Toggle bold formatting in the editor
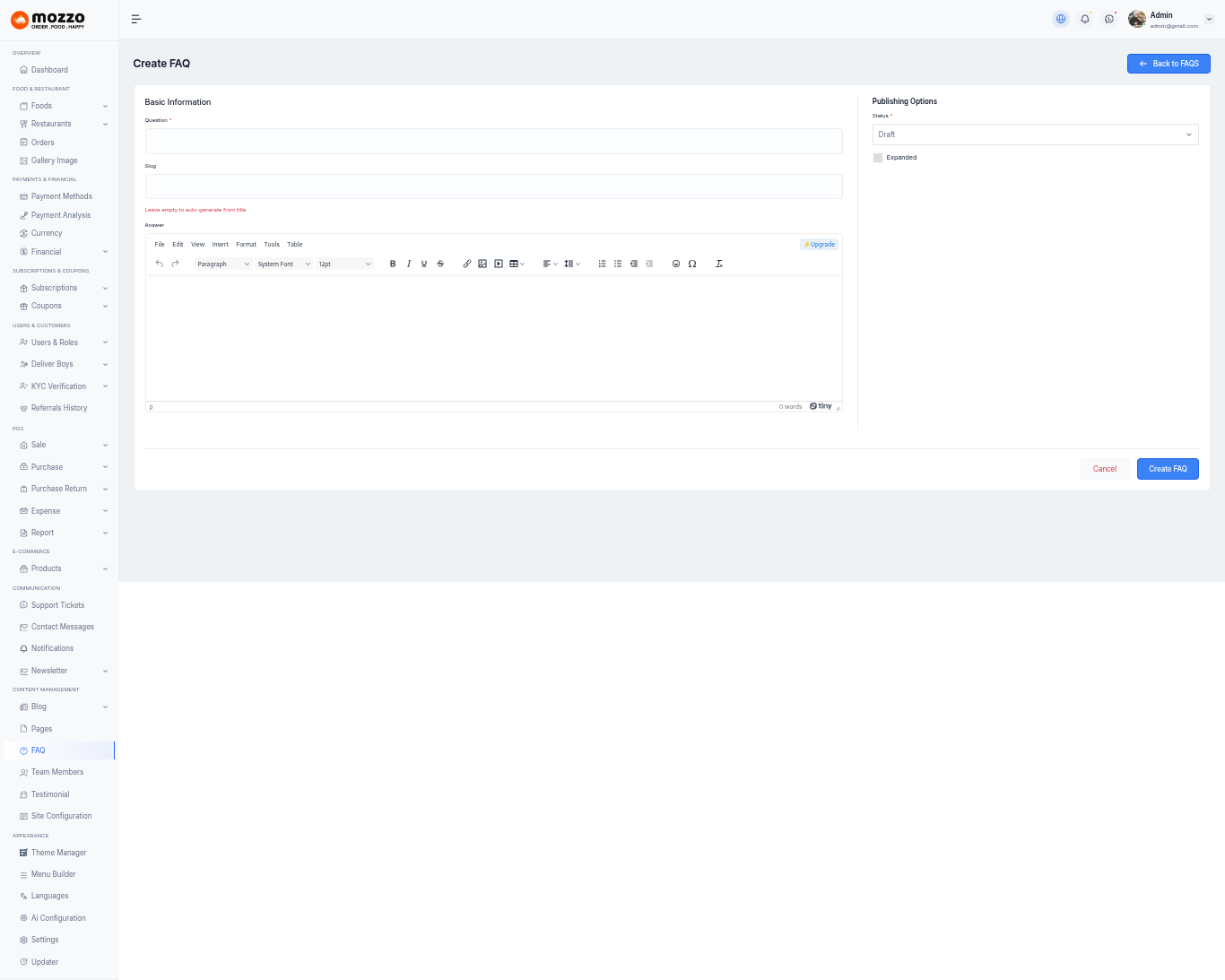Image resolution: width=1225 pixels, height=980 pixels. [393, 264]
